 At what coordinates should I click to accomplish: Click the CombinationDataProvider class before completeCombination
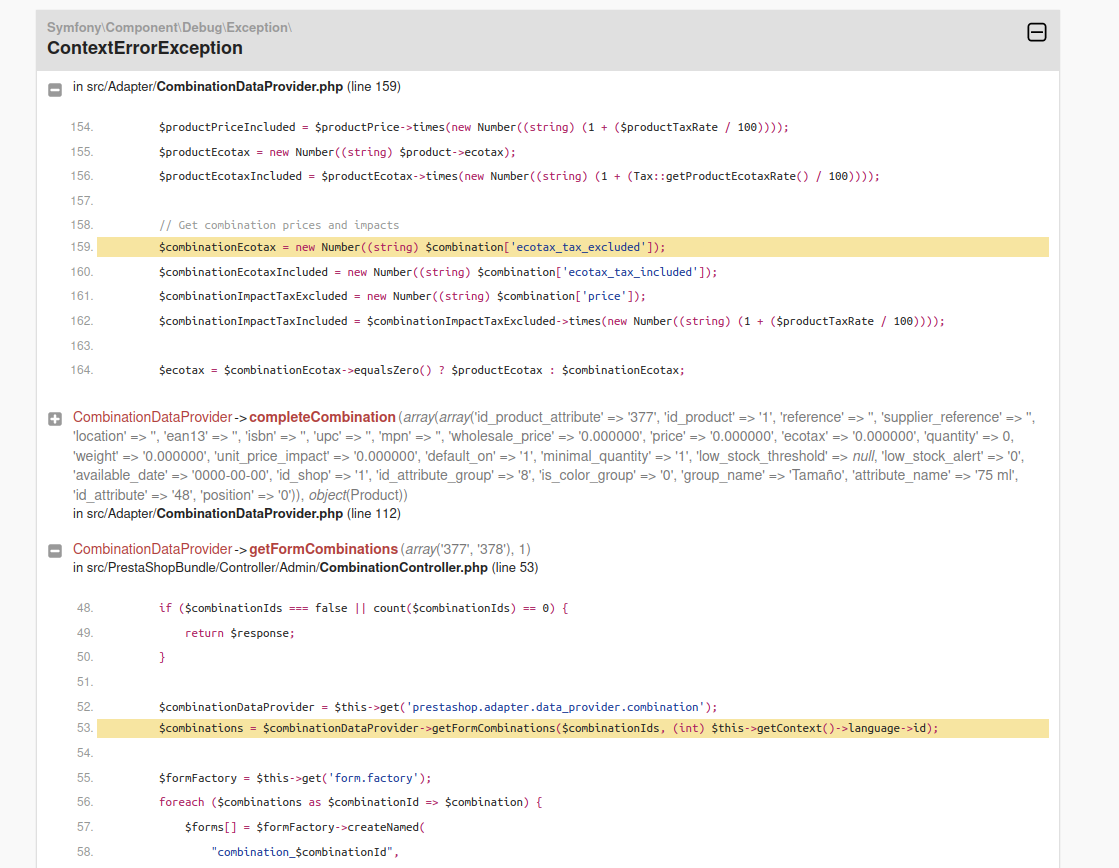pos(152,417)
